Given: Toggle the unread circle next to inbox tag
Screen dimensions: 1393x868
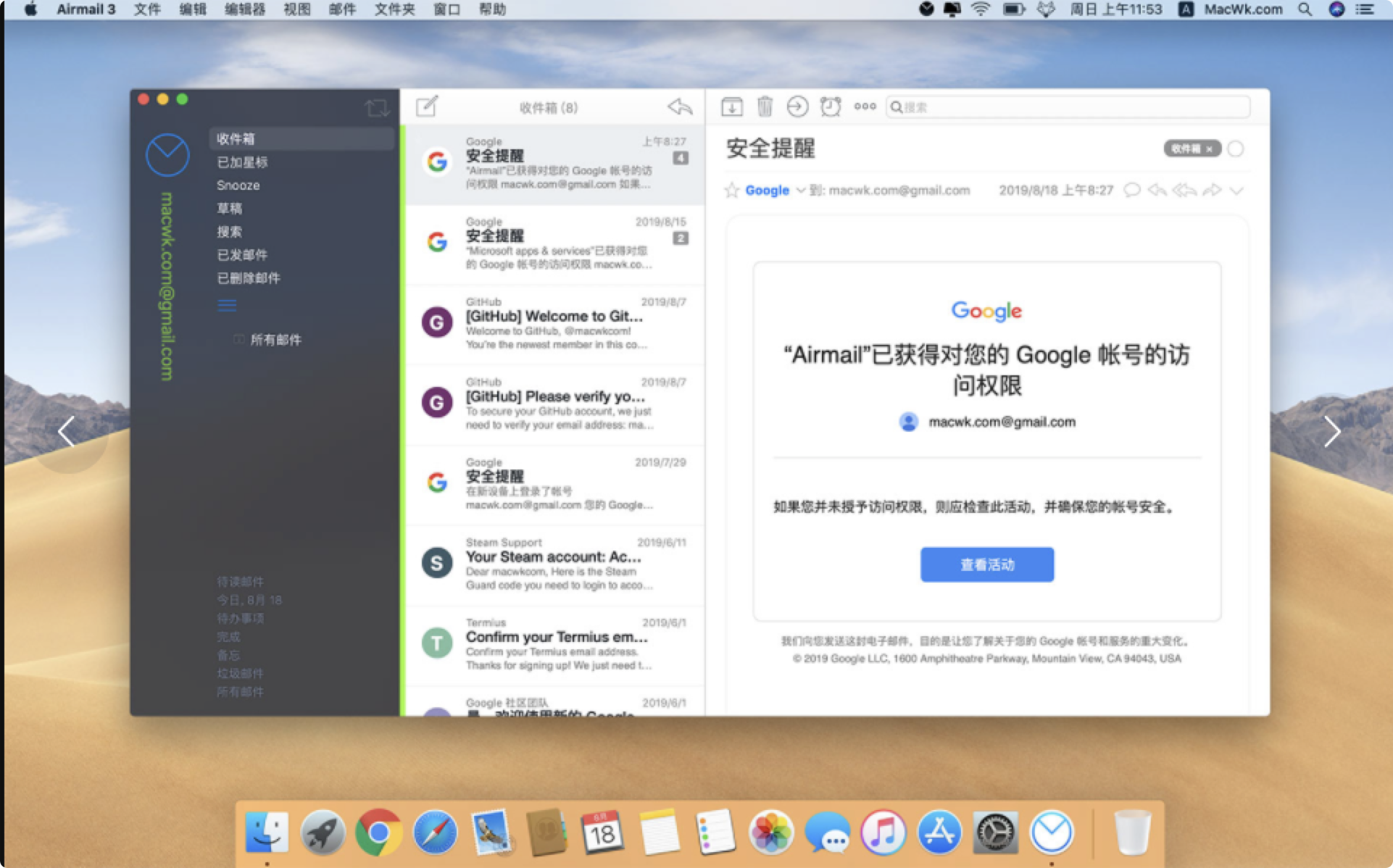Looking at the screenshot, I should tap(1236, 149).
